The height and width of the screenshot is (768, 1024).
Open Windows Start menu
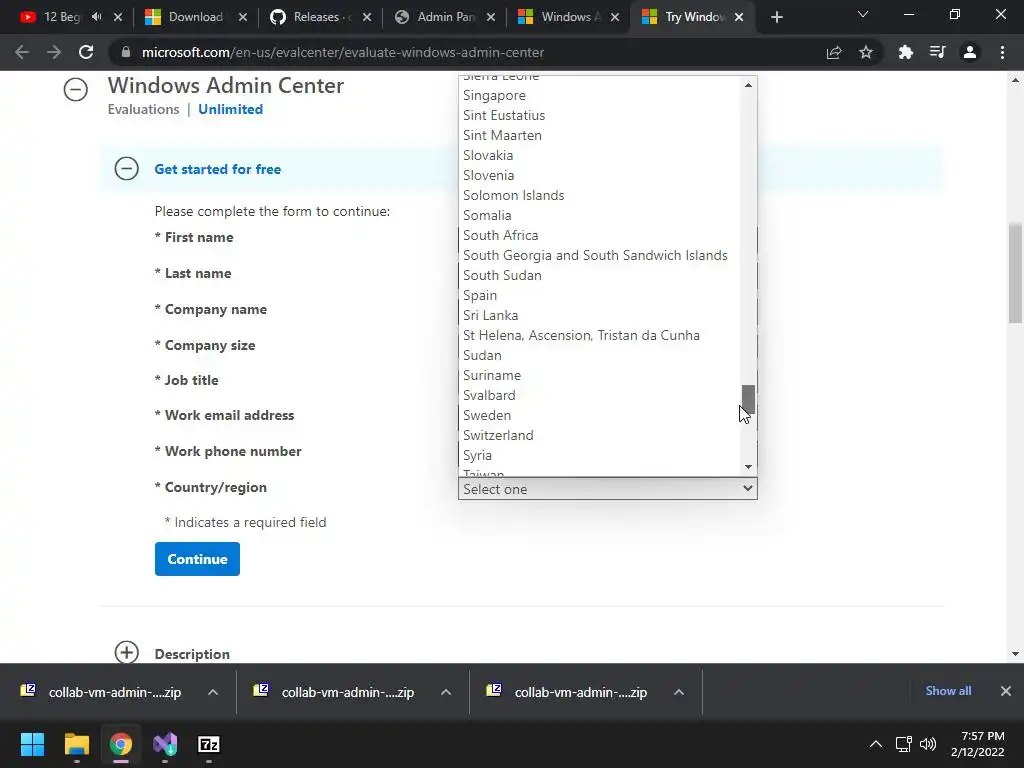coord(32,744)
